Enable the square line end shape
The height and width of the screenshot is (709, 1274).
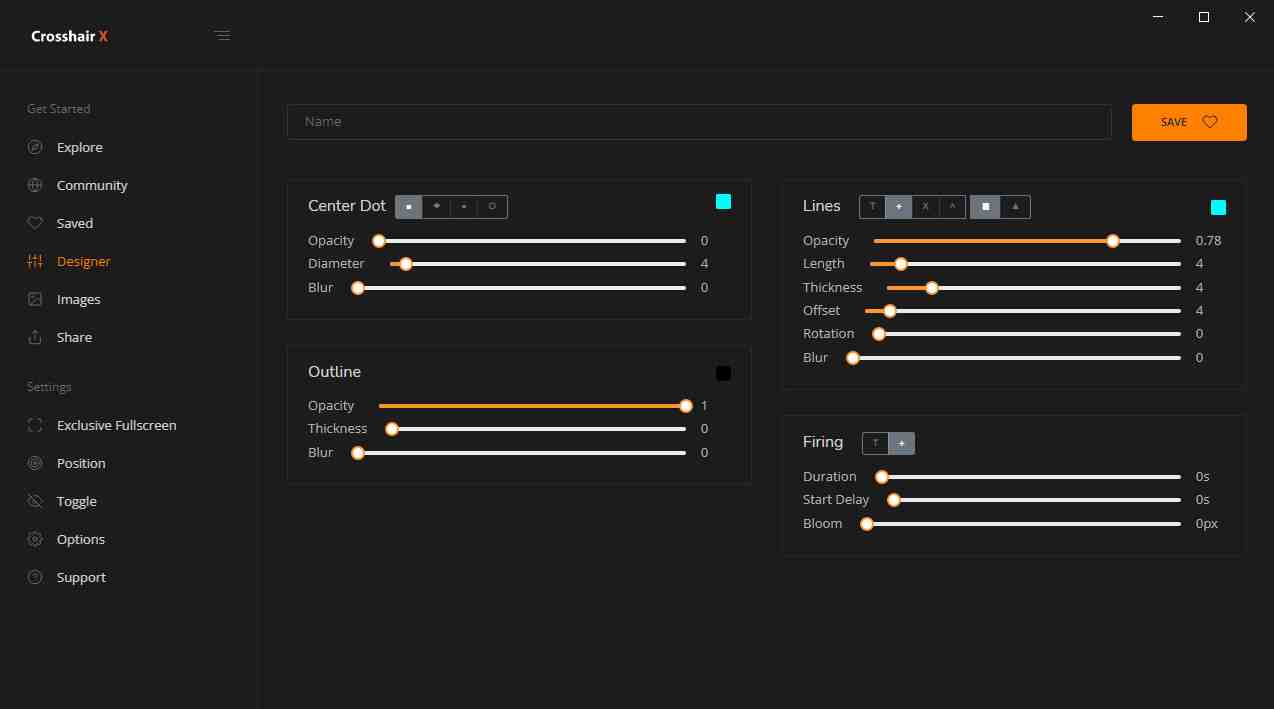[x=985, y=207]
